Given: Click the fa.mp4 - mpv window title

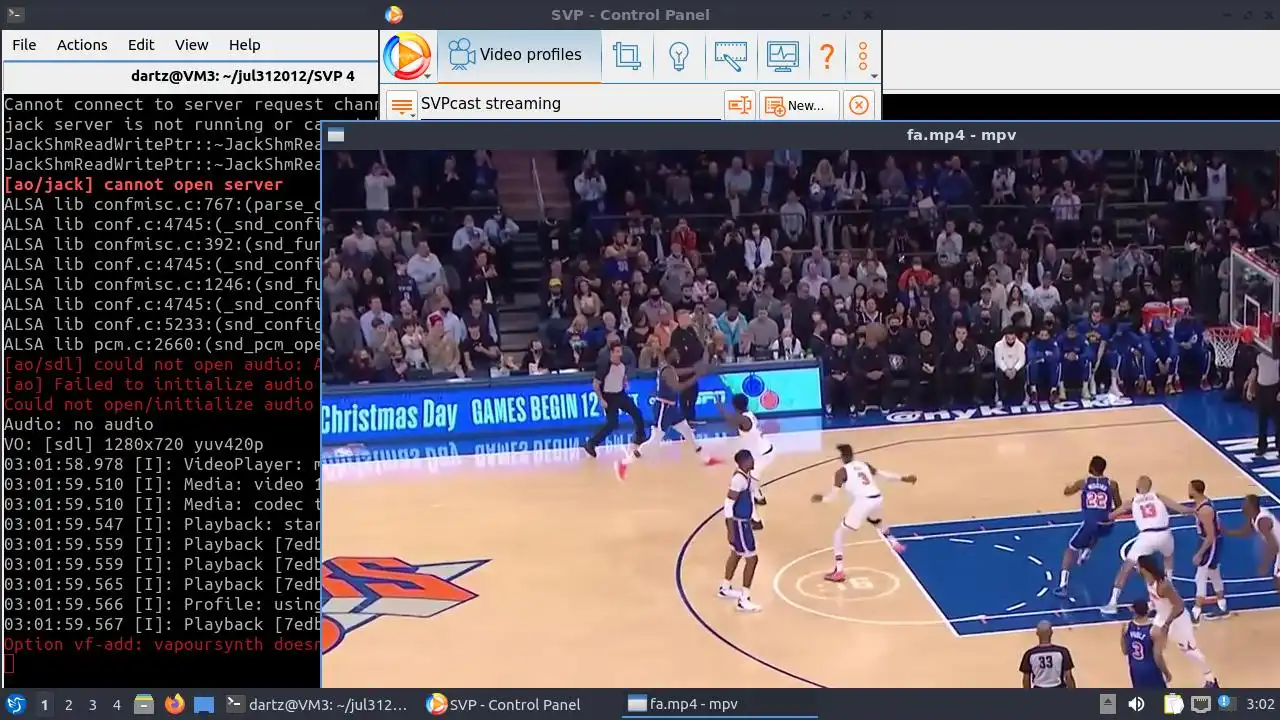Looking at the screenshot, I should pos(961,135).
